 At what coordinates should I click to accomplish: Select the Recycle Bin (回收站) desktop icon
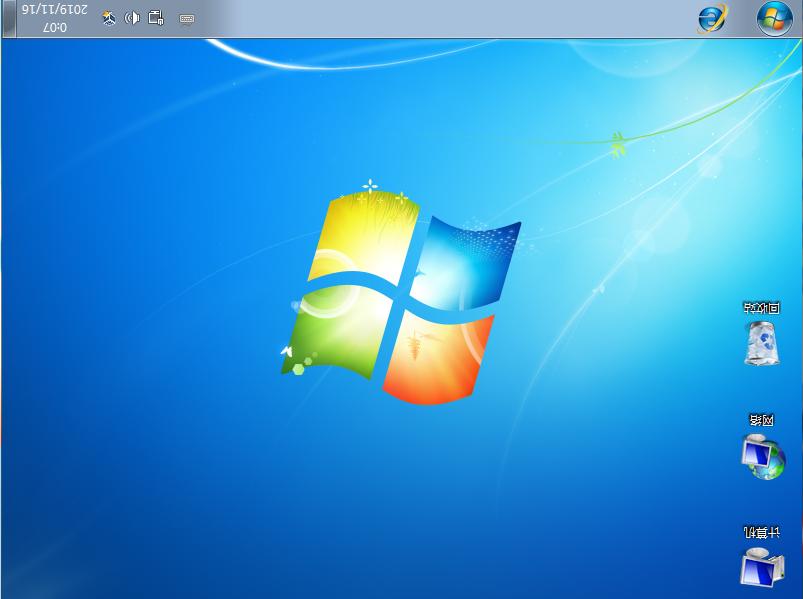(762, 343)
